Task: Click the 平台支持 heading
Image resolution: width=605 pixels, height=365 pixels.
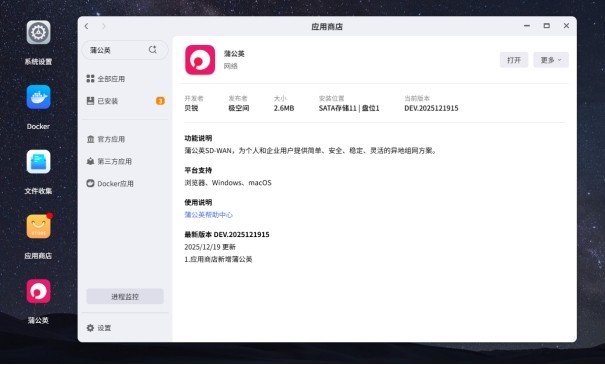Action: [x=198, y=170]
